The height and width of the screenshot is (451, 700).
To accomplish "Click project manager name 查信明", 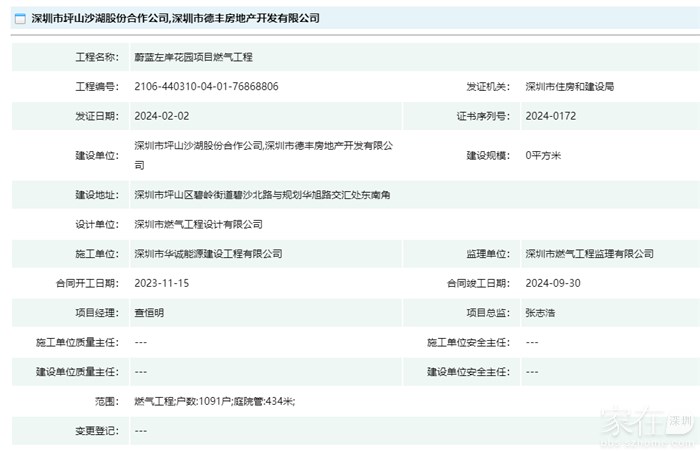I will tap(151, 312).
